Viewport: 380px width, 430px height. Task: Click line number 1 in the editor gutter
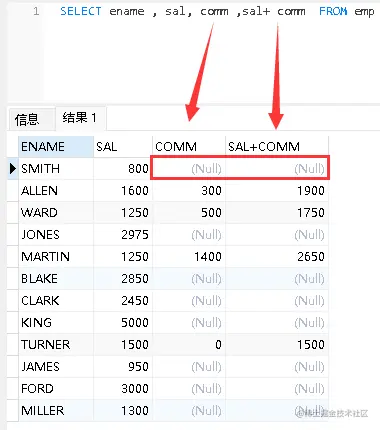pos(36,11)
